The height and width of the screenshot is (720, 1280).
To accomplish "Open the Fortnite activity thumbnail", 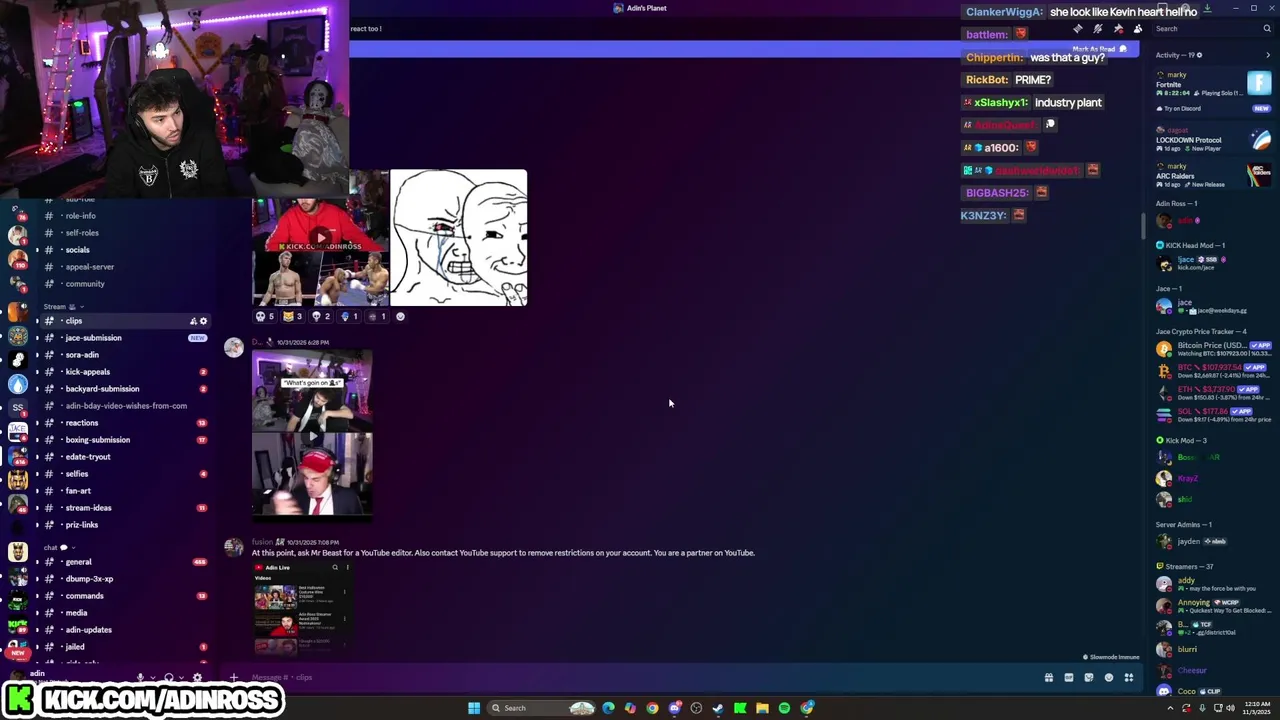I will tap(1259, 83).
